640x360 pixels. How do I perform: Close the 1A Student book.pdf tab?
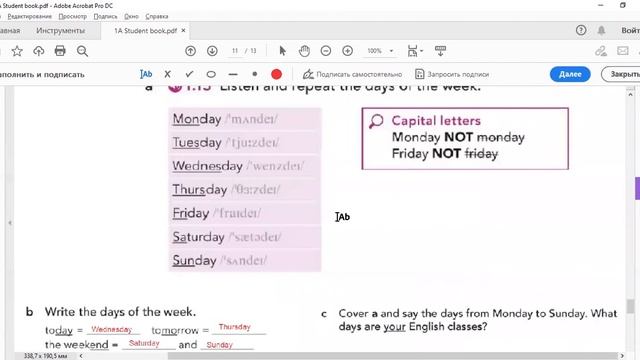pyautogui.click(x=183, y=30)
